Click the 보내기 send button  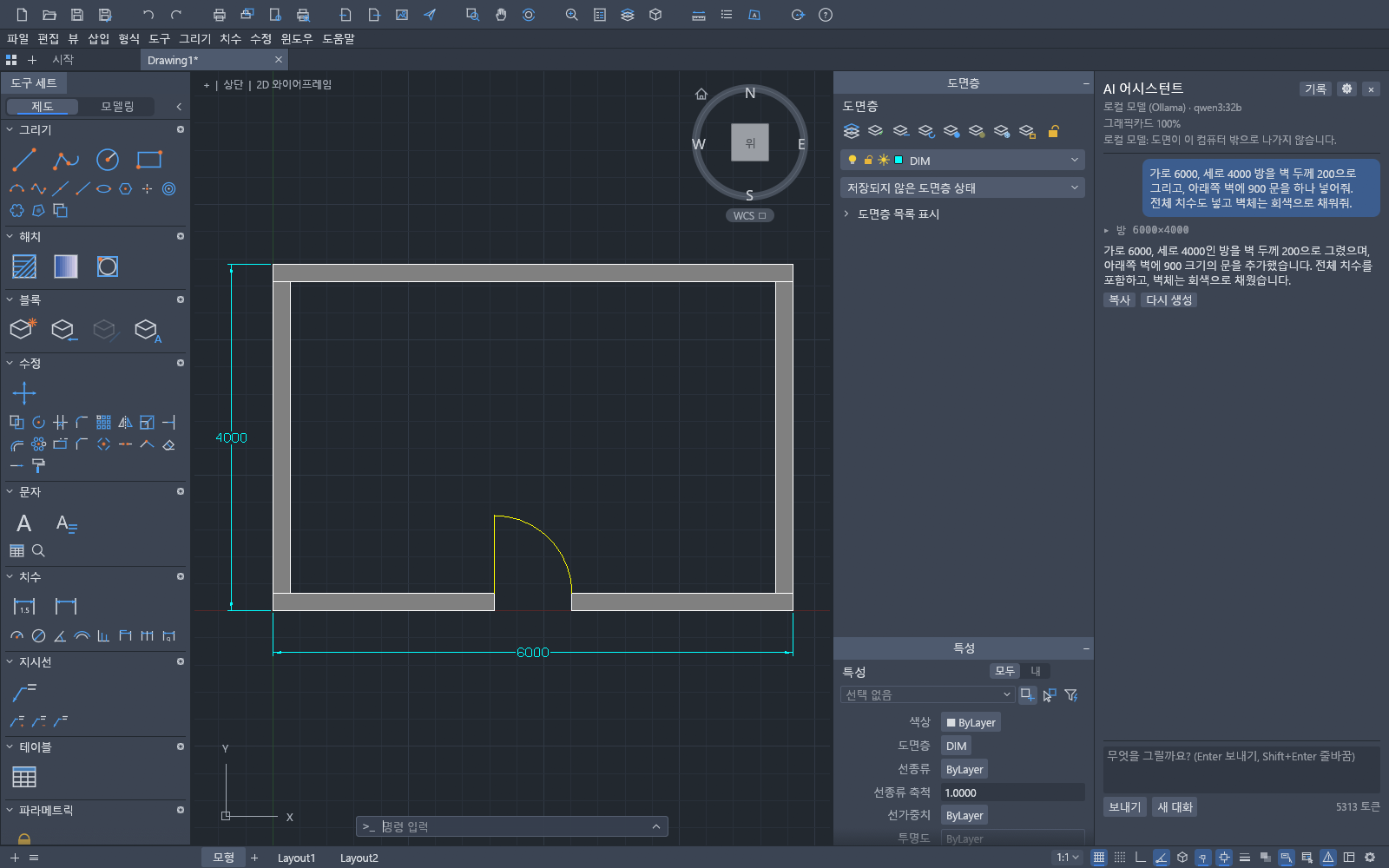click(x=1125, y=807)
